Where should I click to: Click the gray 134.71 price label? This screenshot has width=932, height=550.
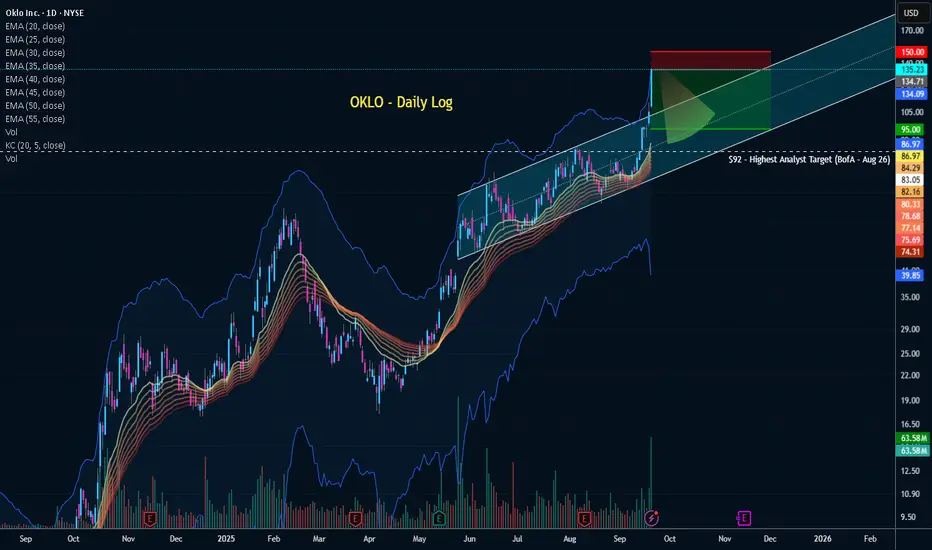click(x=912, y=81)
